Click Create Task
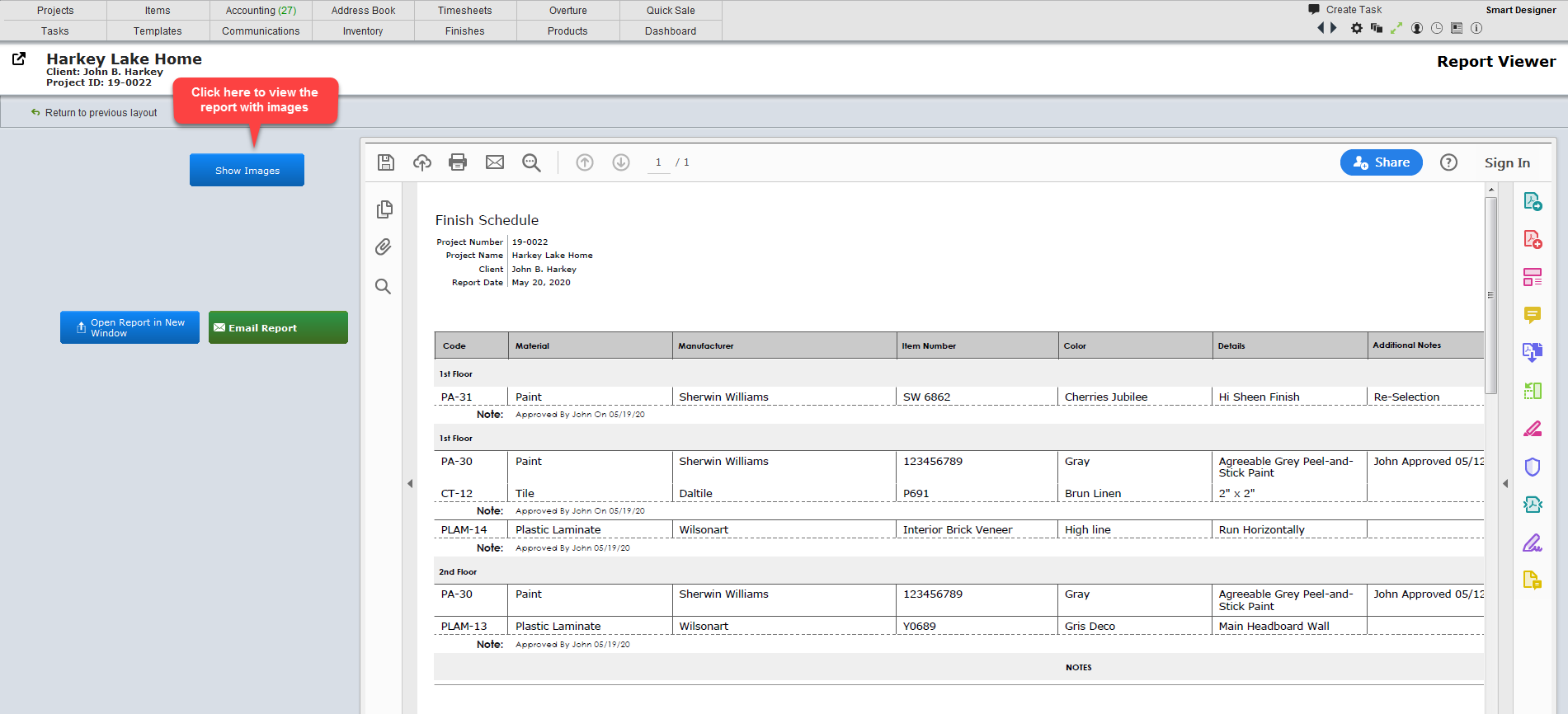 [x=1345, y=10]
